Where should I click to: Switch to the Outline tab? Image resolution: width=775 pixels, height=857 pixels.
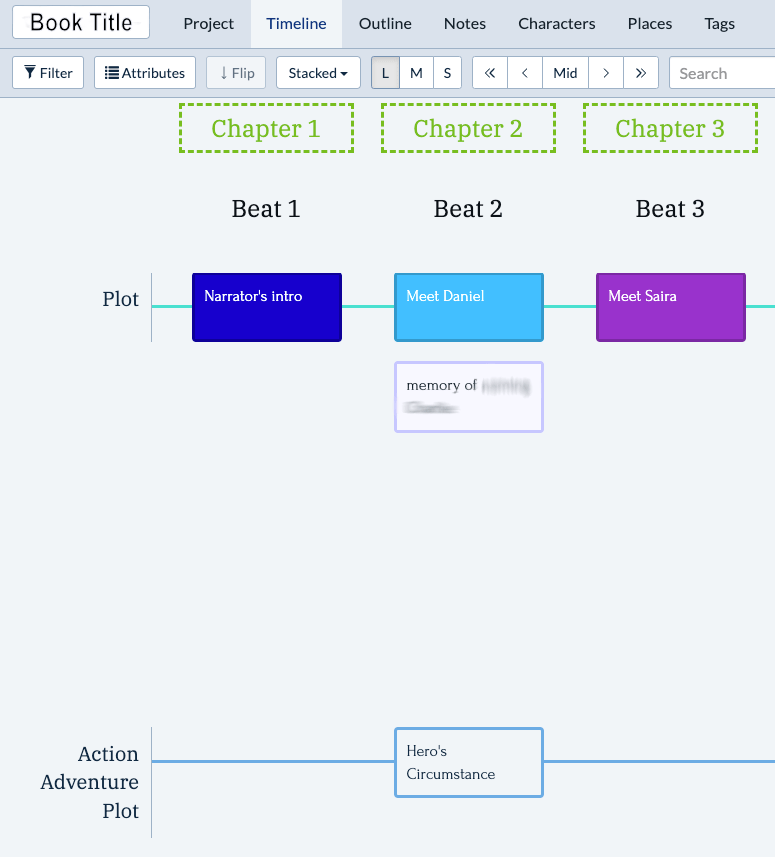click(385, 24)
